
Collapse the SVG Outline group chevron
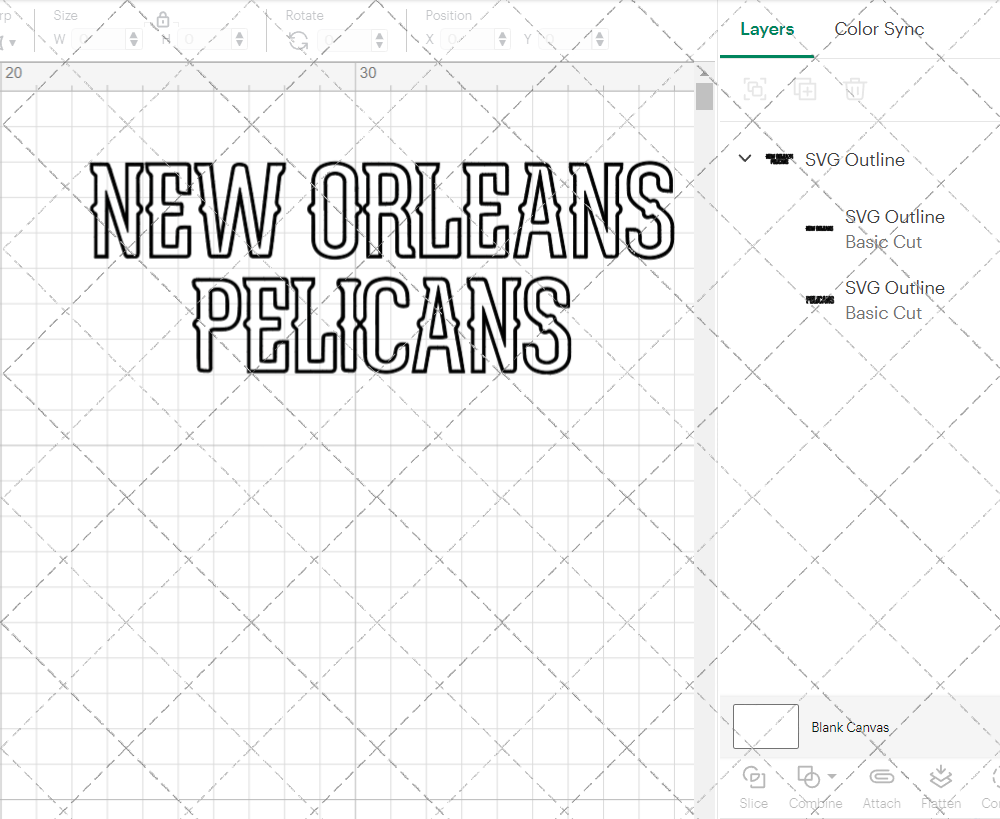point(744,158)
